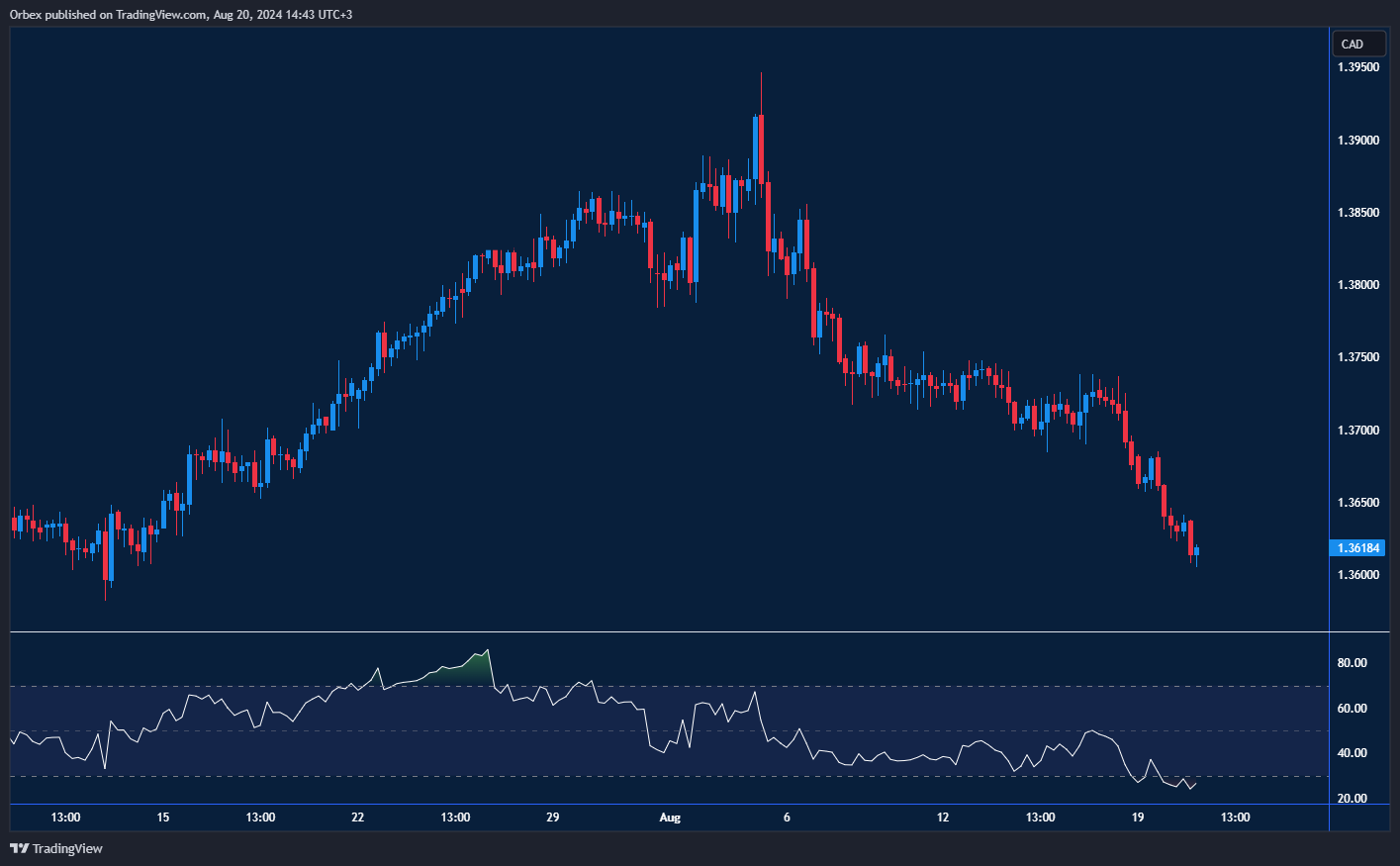Screen dimensions: 1400x866
Task: Click the 1.37000 price axis label
Action: pyautogui.click(x=1357, y=431)
